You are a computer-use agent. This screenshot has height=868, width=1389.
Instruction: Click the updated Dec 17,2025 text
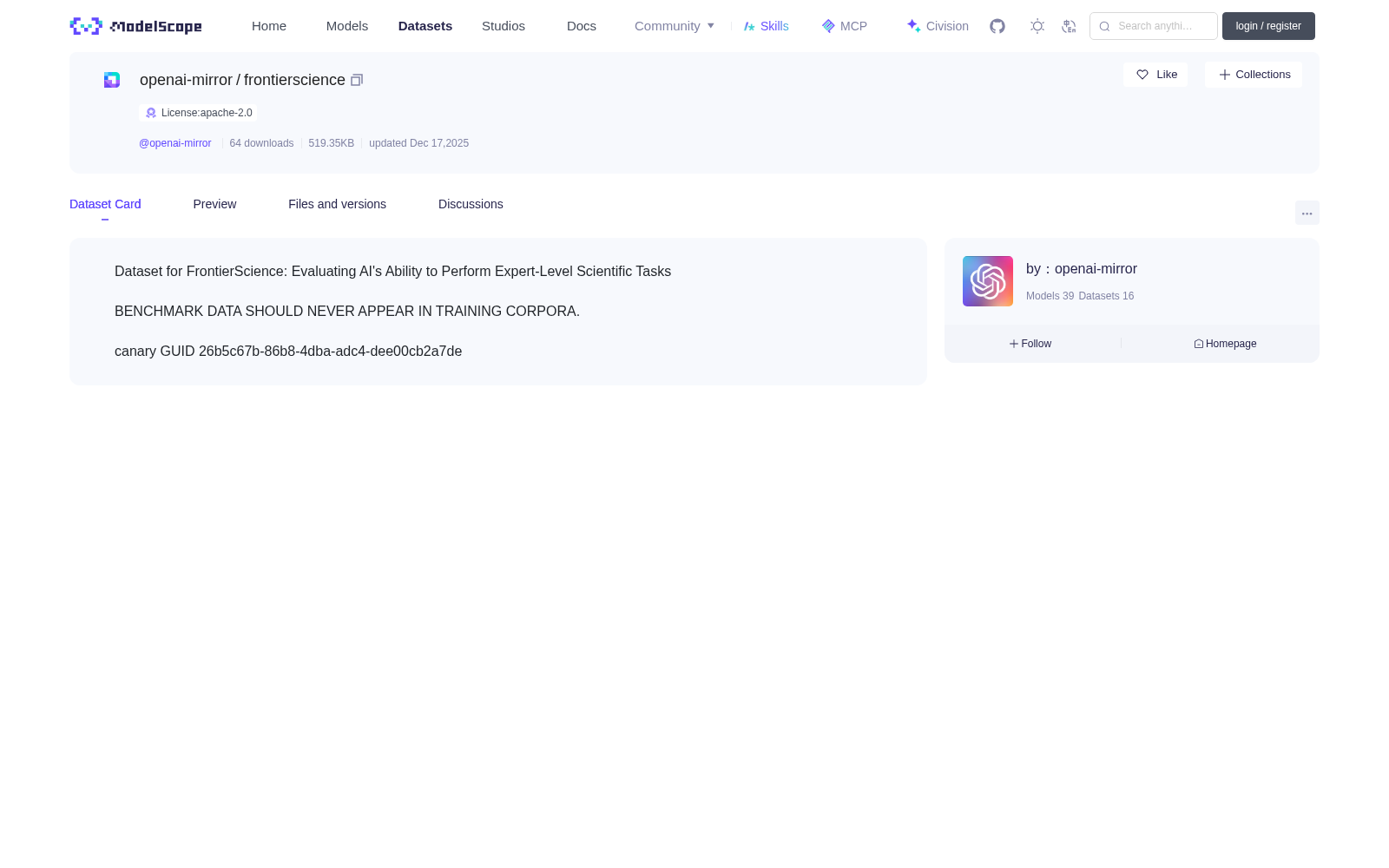[418, 143]
